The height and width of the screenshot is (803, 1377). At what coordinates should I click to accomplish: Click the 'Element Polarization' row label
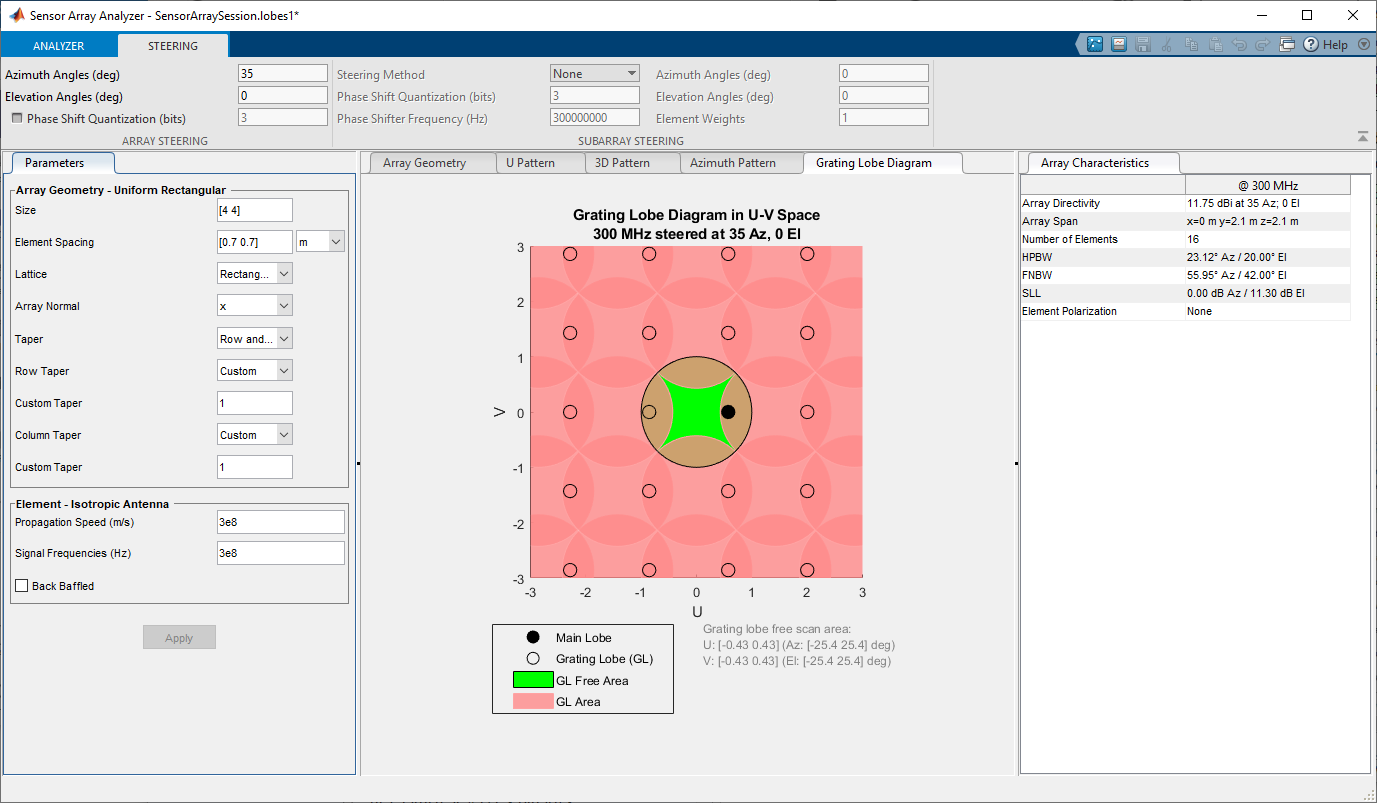click(x=1071, y=311)
